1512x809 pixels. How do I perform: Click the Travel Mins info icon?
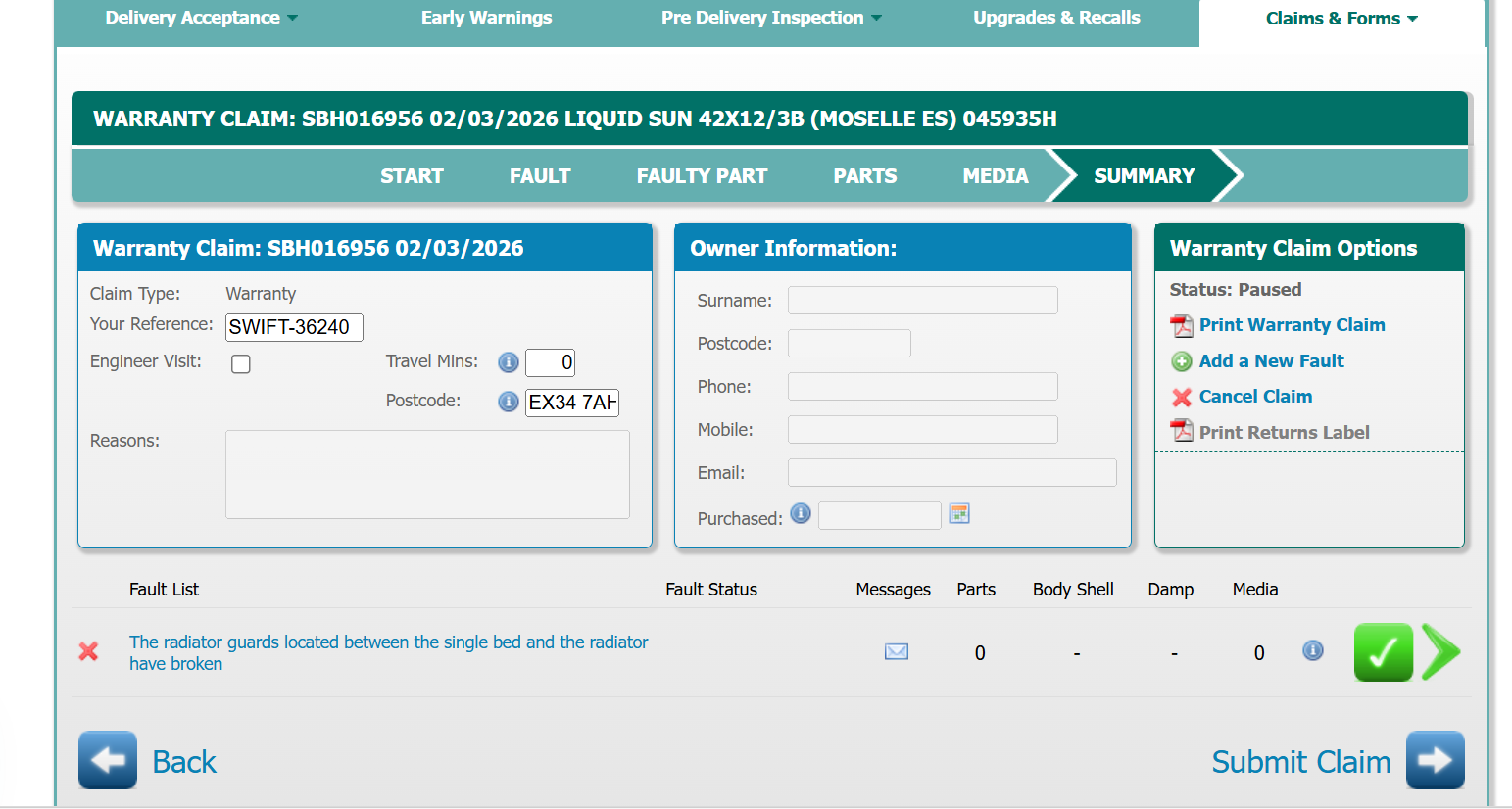508,362
